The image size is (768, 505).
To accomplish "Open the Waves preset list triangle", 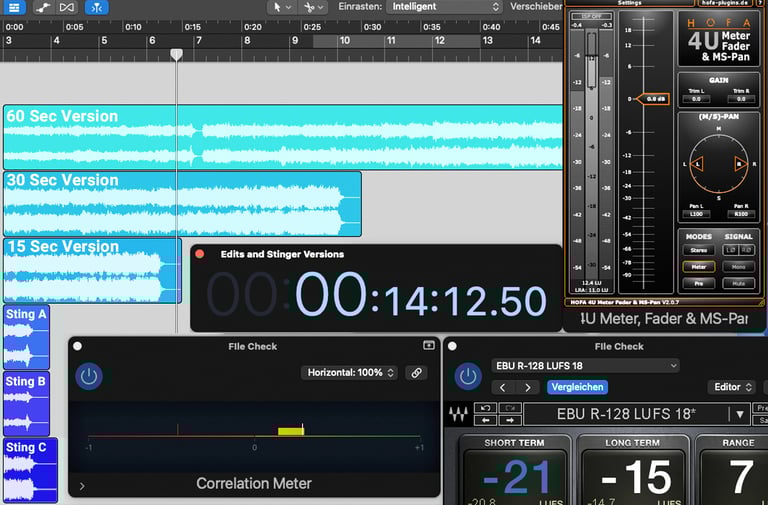I will point(740,414).
